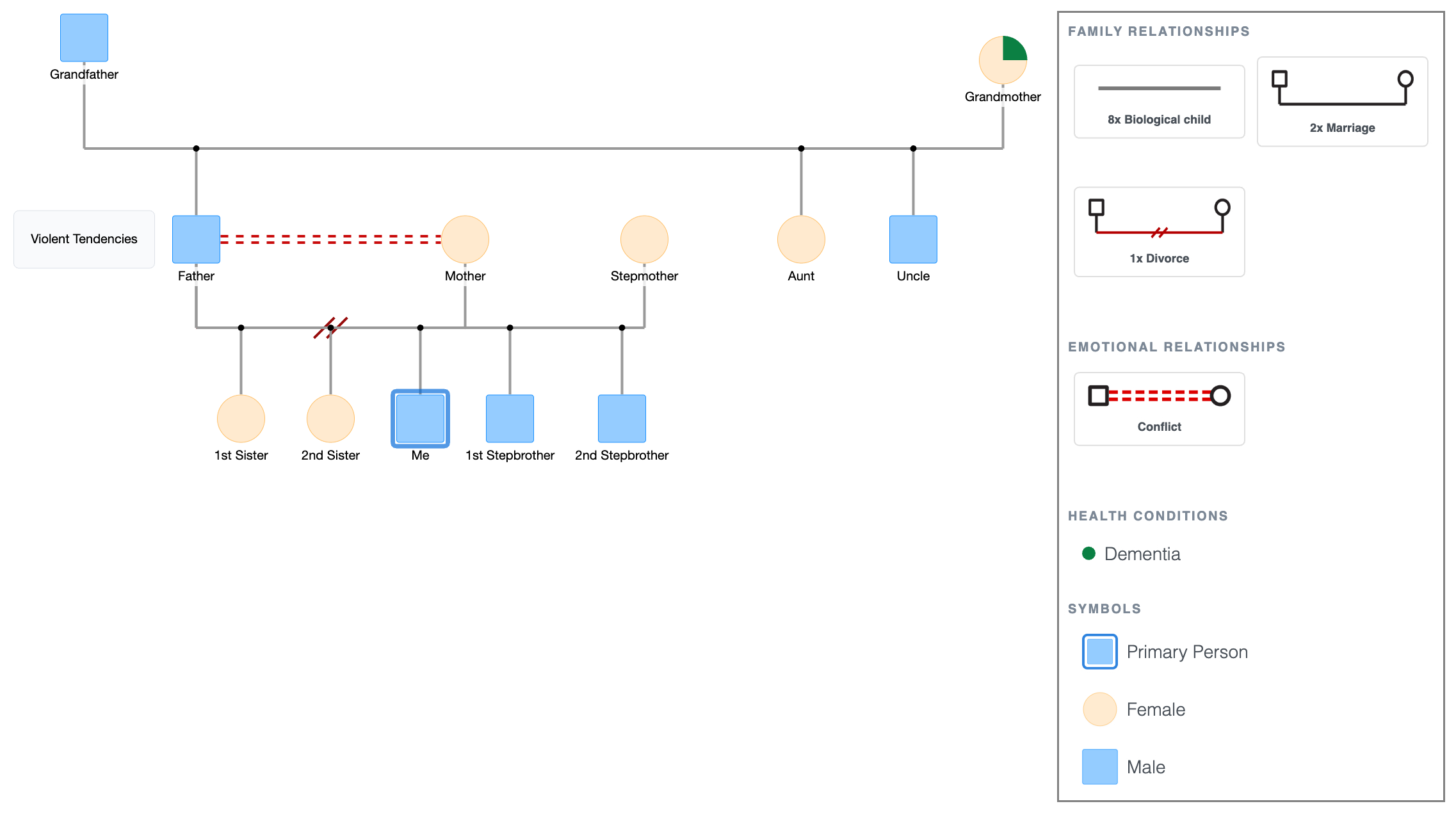Viewport: 1456px width, 813px height.
Task: Open the 1x Divorce legend card
Action: coord(1159,232)
